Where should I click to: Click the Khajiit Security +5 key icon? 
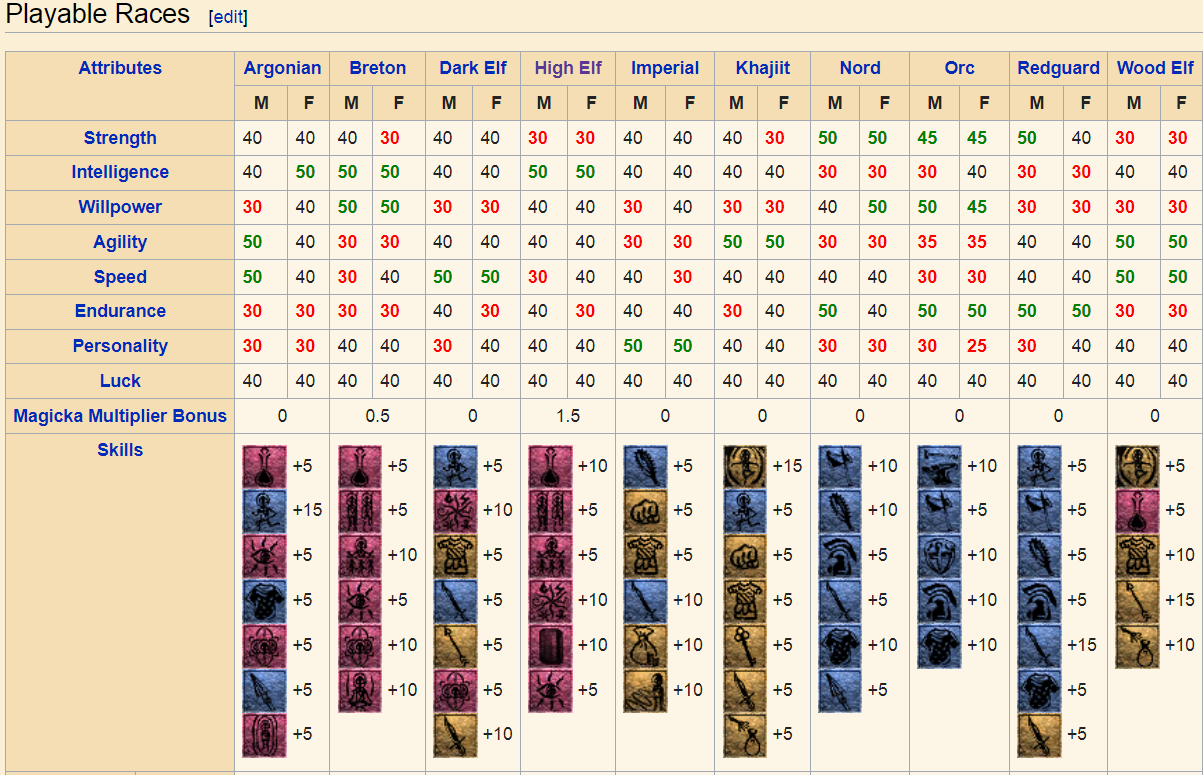745,646
